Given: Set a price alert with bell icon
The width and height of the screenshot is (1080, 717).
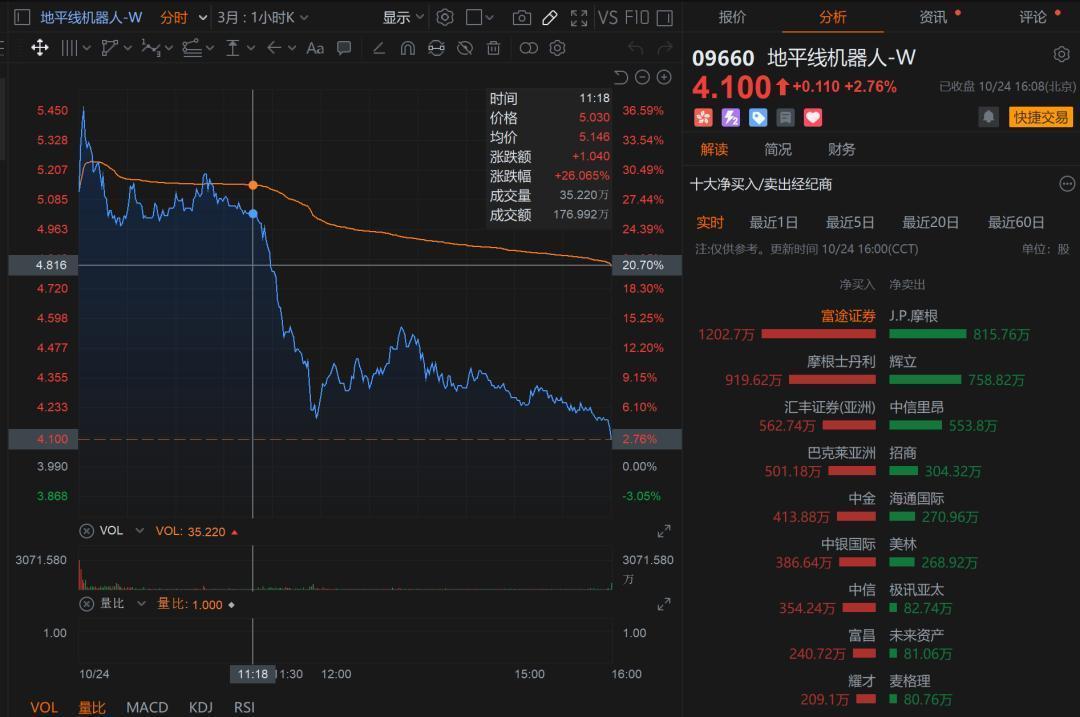Looking at the screenshot, I should coord(988,117).
